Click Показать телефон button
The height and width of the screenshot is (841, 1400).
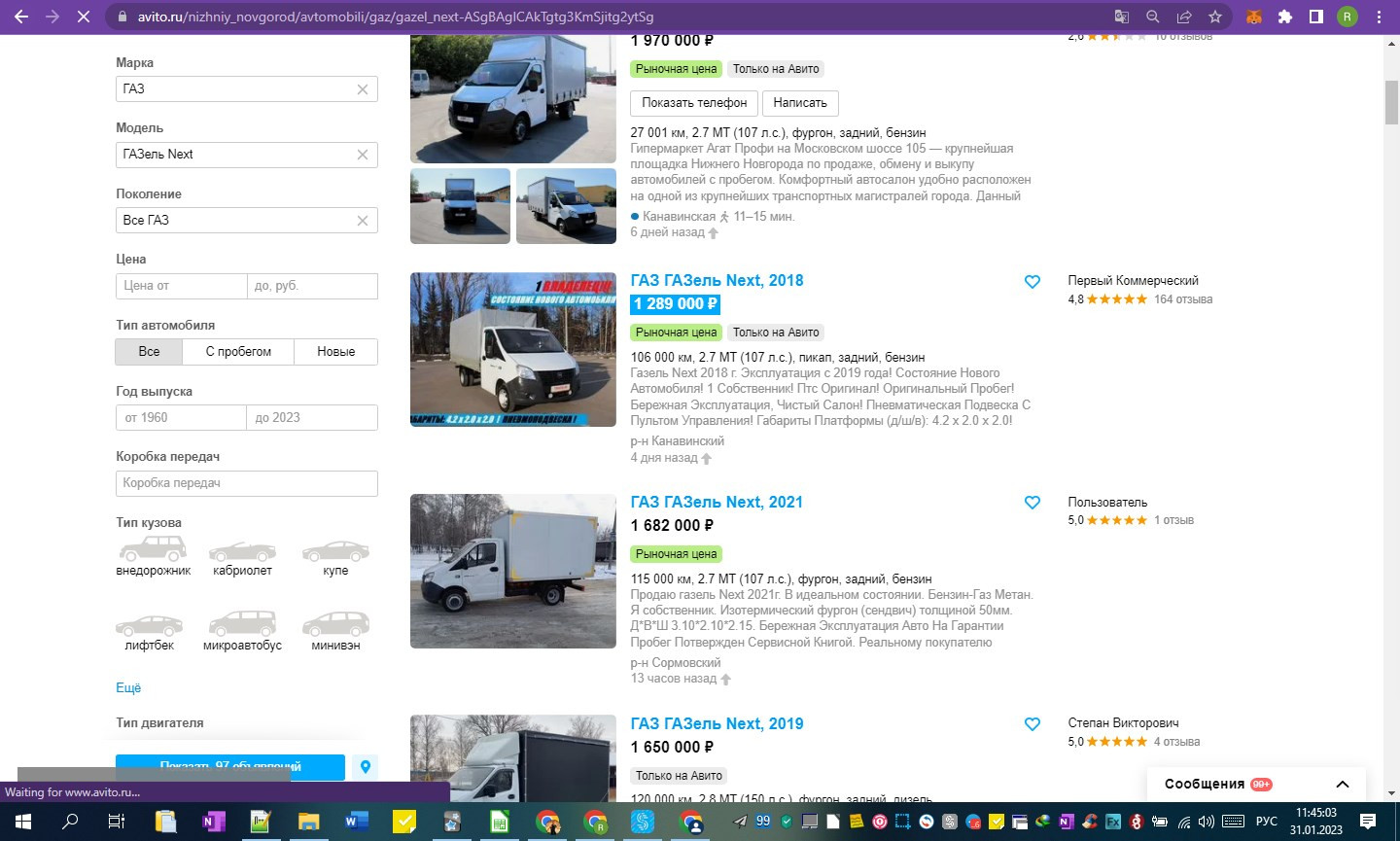[x=694, y=103]
